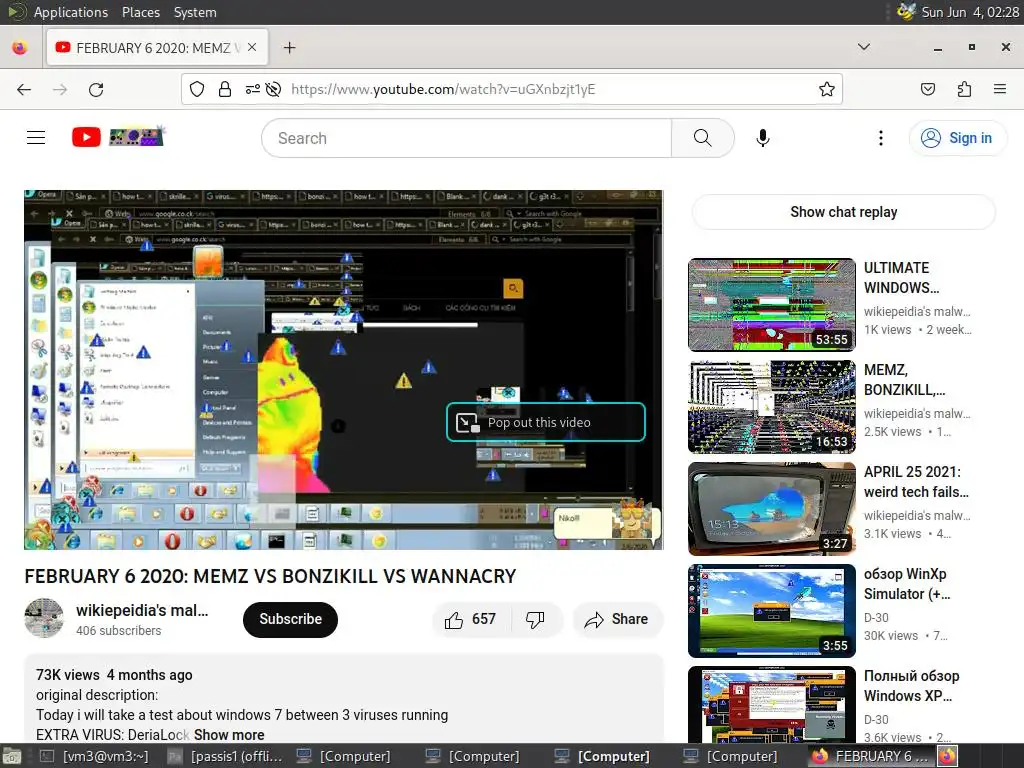1024x768 pixels.
Task: Click the main video player
Action: point(344,370)
